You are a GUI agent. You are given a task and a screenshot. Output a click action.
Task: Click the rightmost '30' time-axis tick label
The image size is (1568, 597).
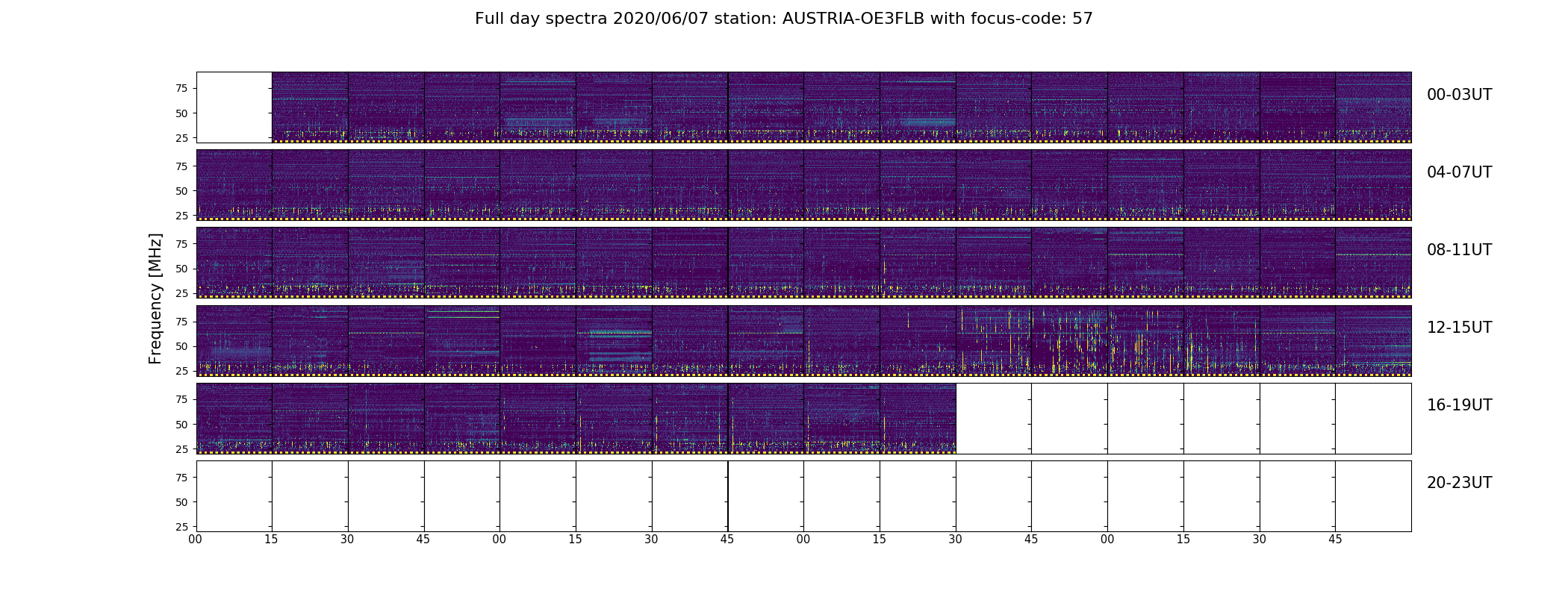tap(1260, 540)
